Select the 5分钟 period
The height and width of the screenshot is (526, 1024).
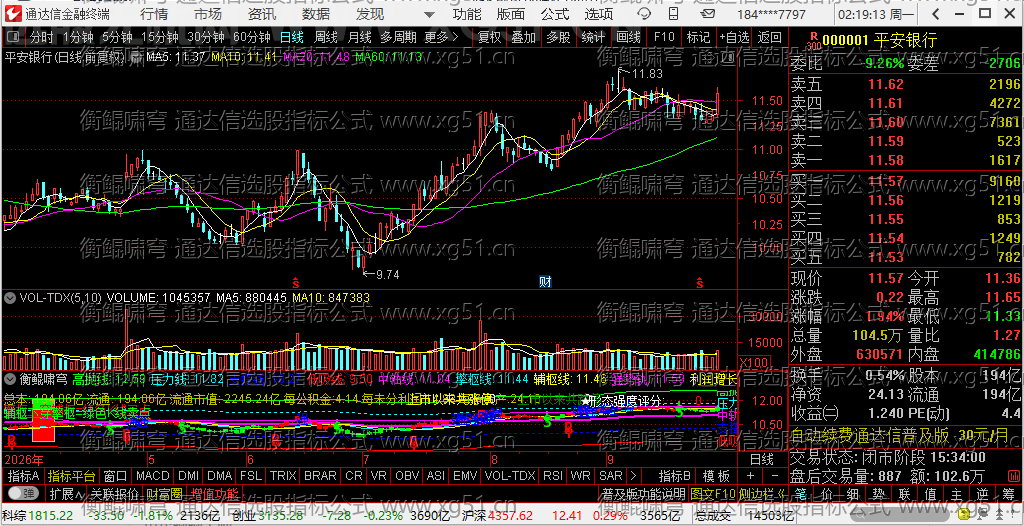click(x=117, y=37)
